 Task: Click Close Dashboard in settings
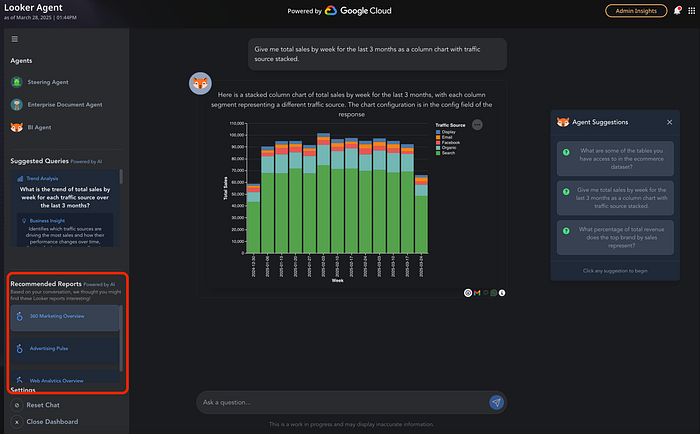point(52,421)
